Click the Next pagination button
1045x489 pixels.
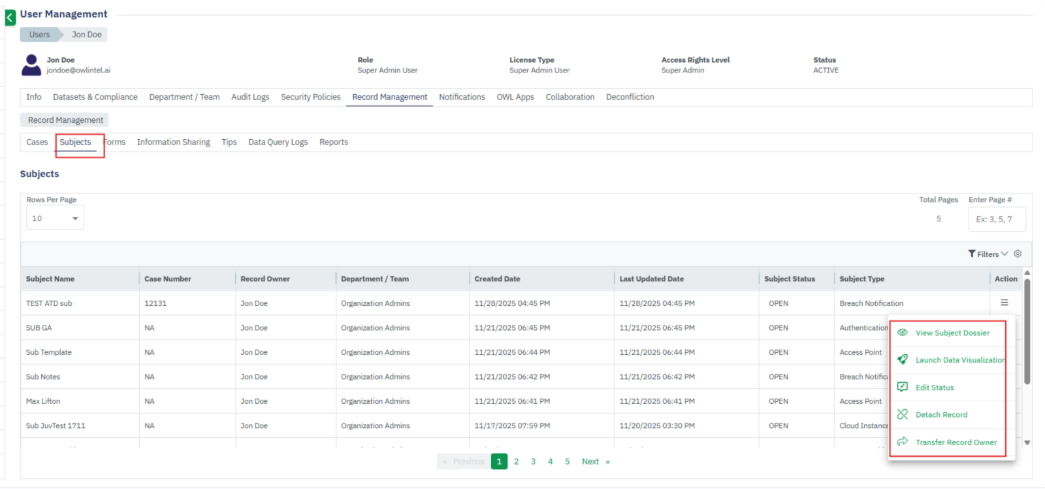(590, 462)
